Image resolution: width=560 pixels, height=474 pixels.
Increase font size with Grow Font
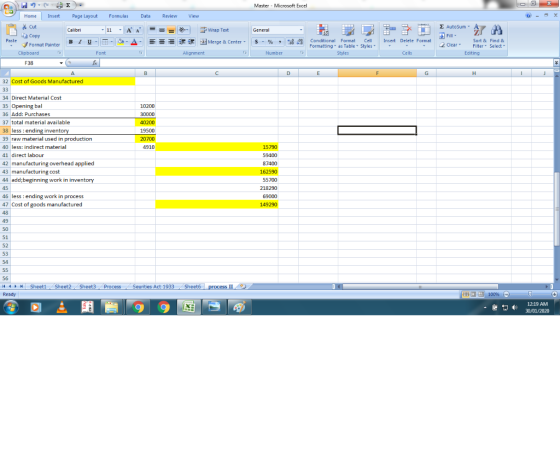point(129,30)
